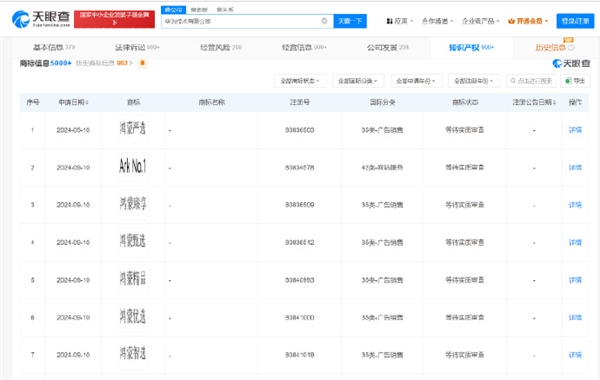
Task: Click the 点击进行搜索 trademark search box
Action: pos(531,81)
